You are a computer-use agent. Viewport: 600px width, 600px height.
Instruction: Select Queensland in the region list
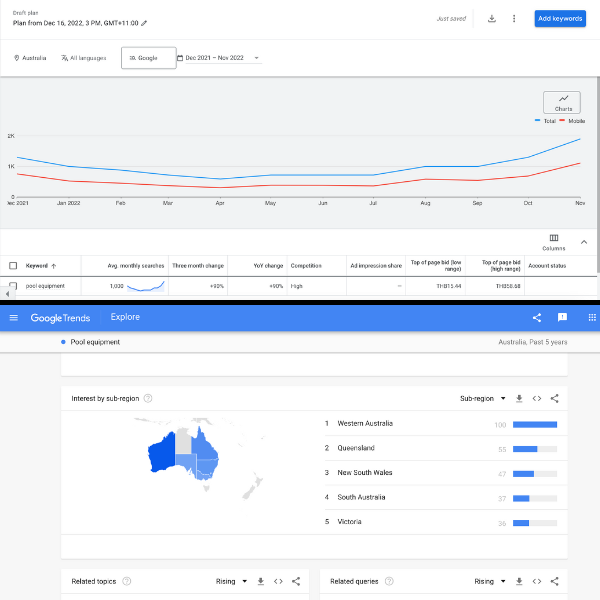355,448
